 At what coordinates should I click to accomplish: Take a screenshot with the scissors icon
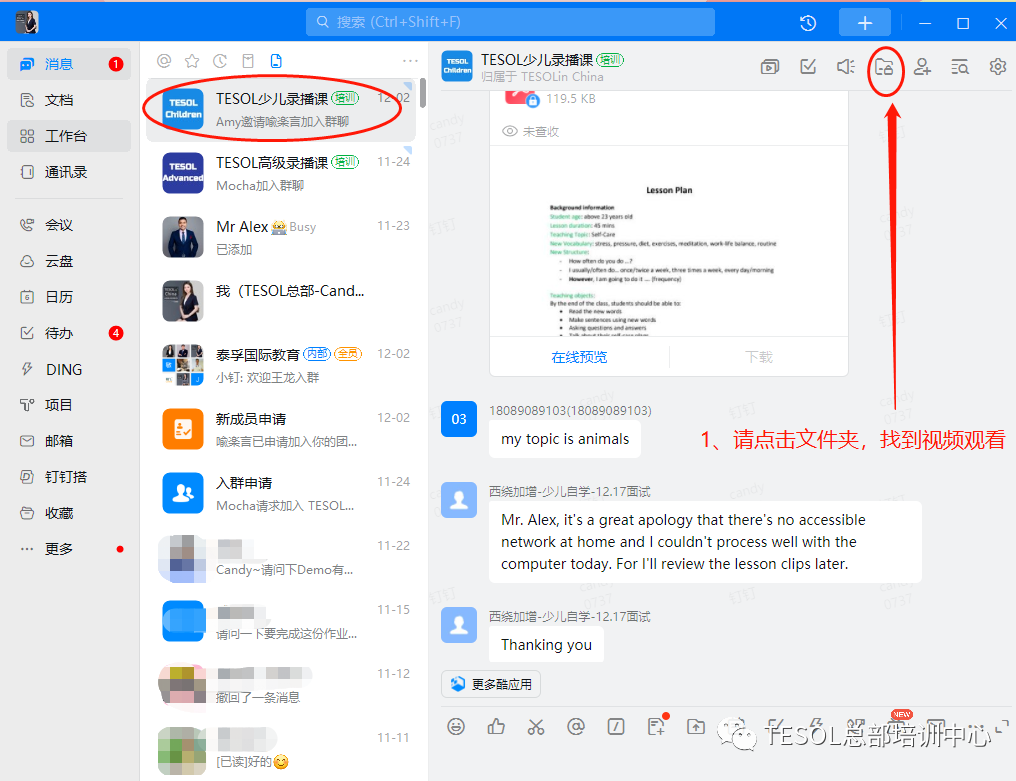536,727
